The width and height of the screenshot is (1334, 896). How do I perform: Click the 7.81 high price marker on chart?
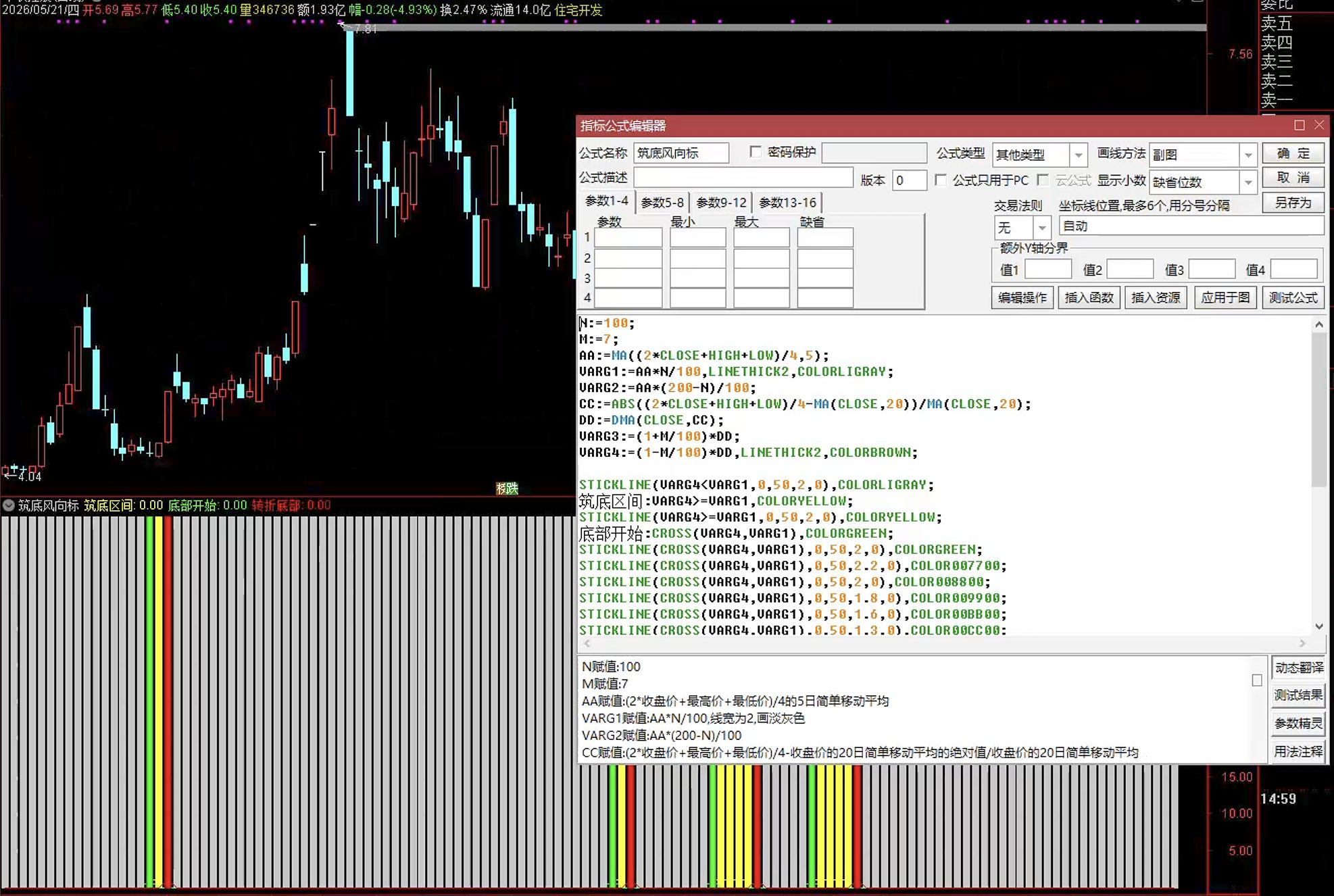click(366, 29)
